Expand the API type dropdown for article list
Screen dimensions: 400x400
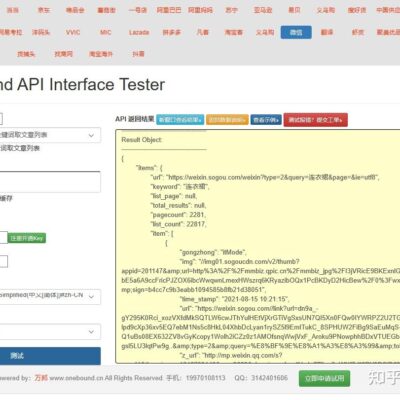click(50, 135)
